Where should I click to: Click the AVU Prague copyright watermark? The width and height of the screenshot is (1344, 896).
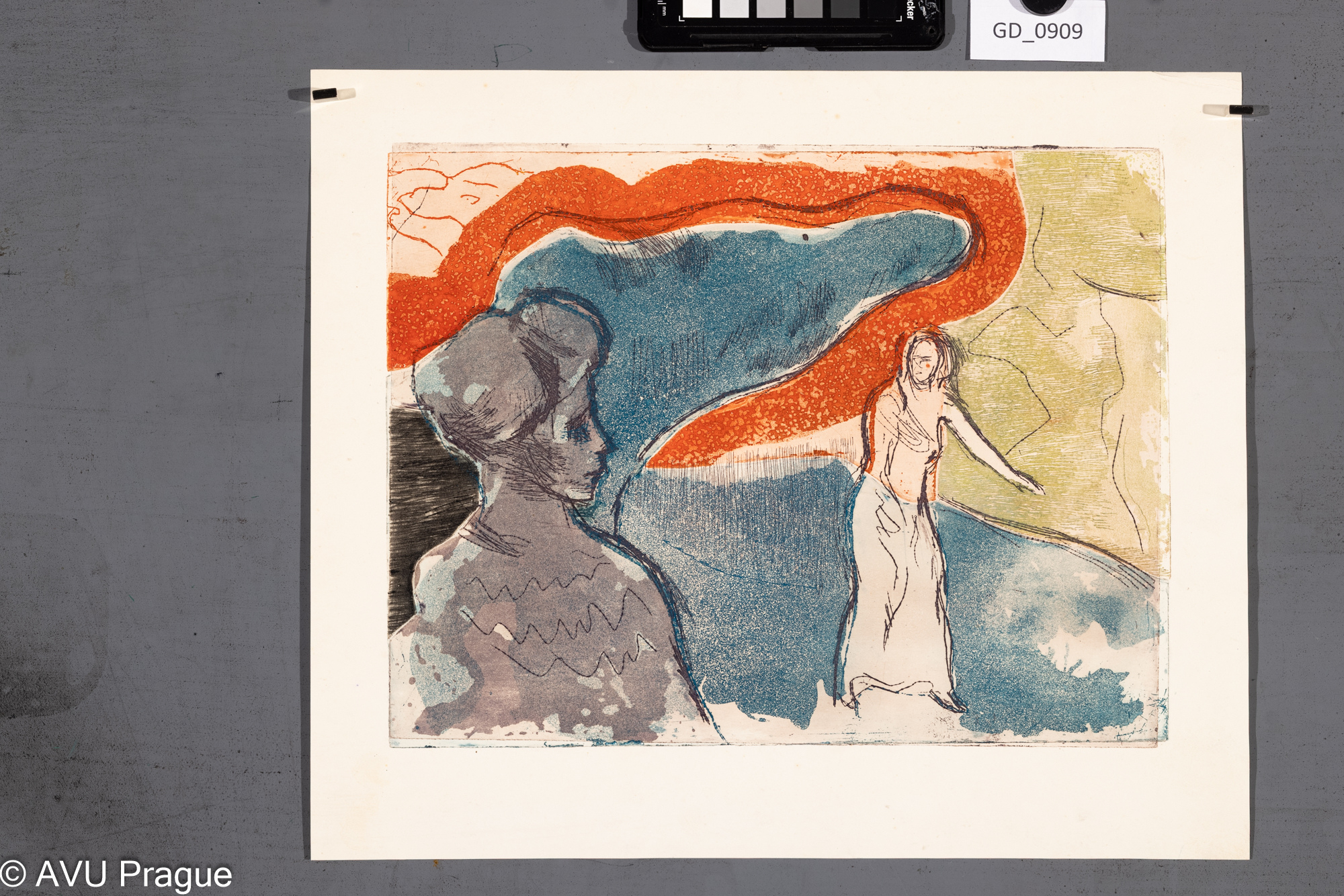117,875
